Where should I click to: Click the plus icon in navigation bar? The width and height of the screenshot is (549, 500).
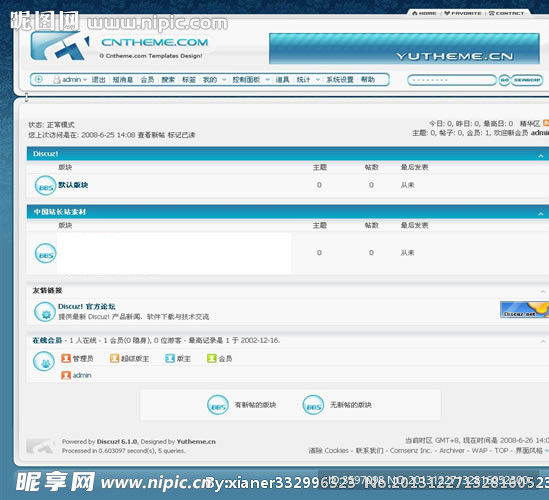pos(39,79)
